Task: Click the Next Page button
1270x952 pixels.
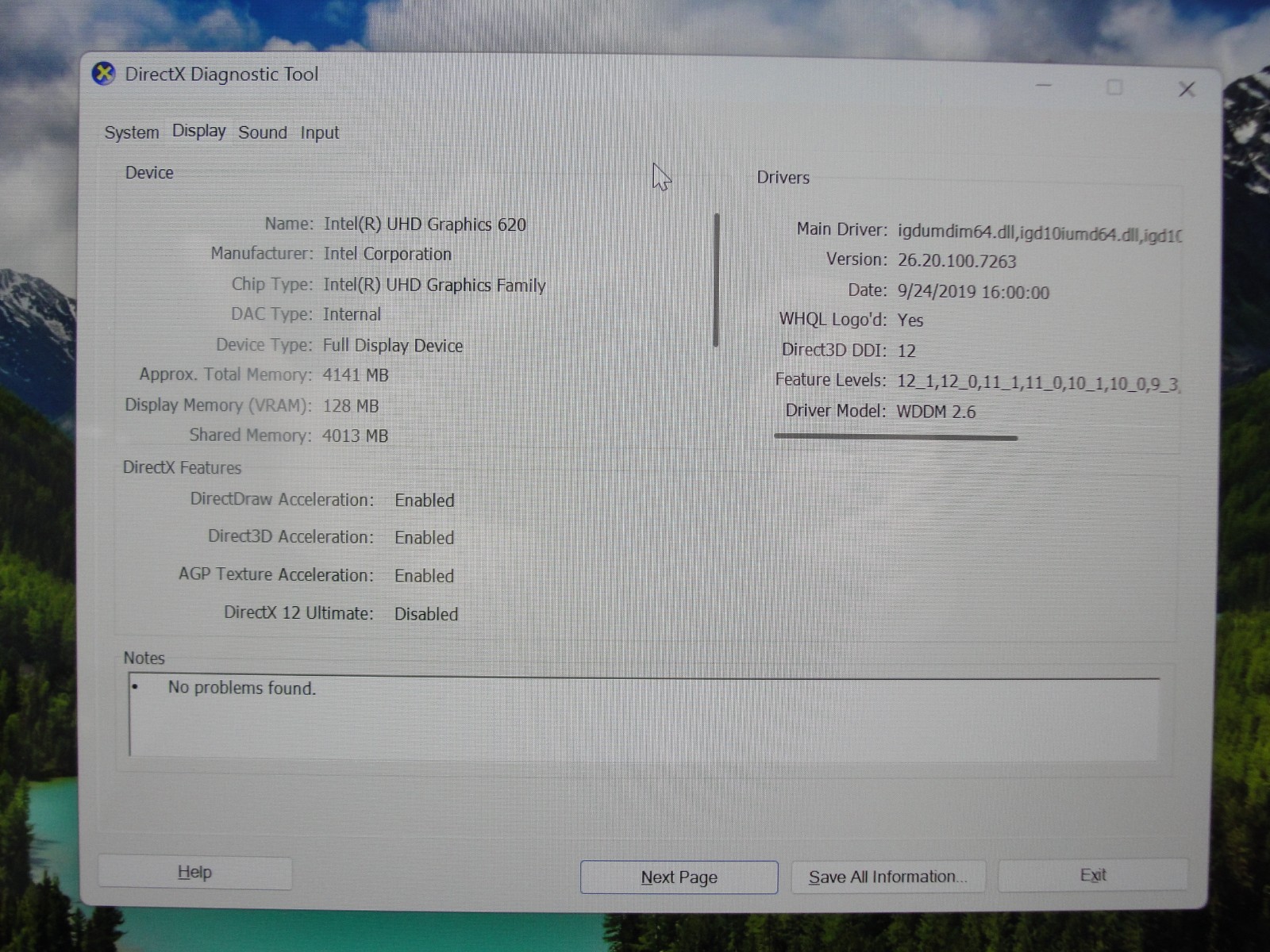Action: (679, 877)
